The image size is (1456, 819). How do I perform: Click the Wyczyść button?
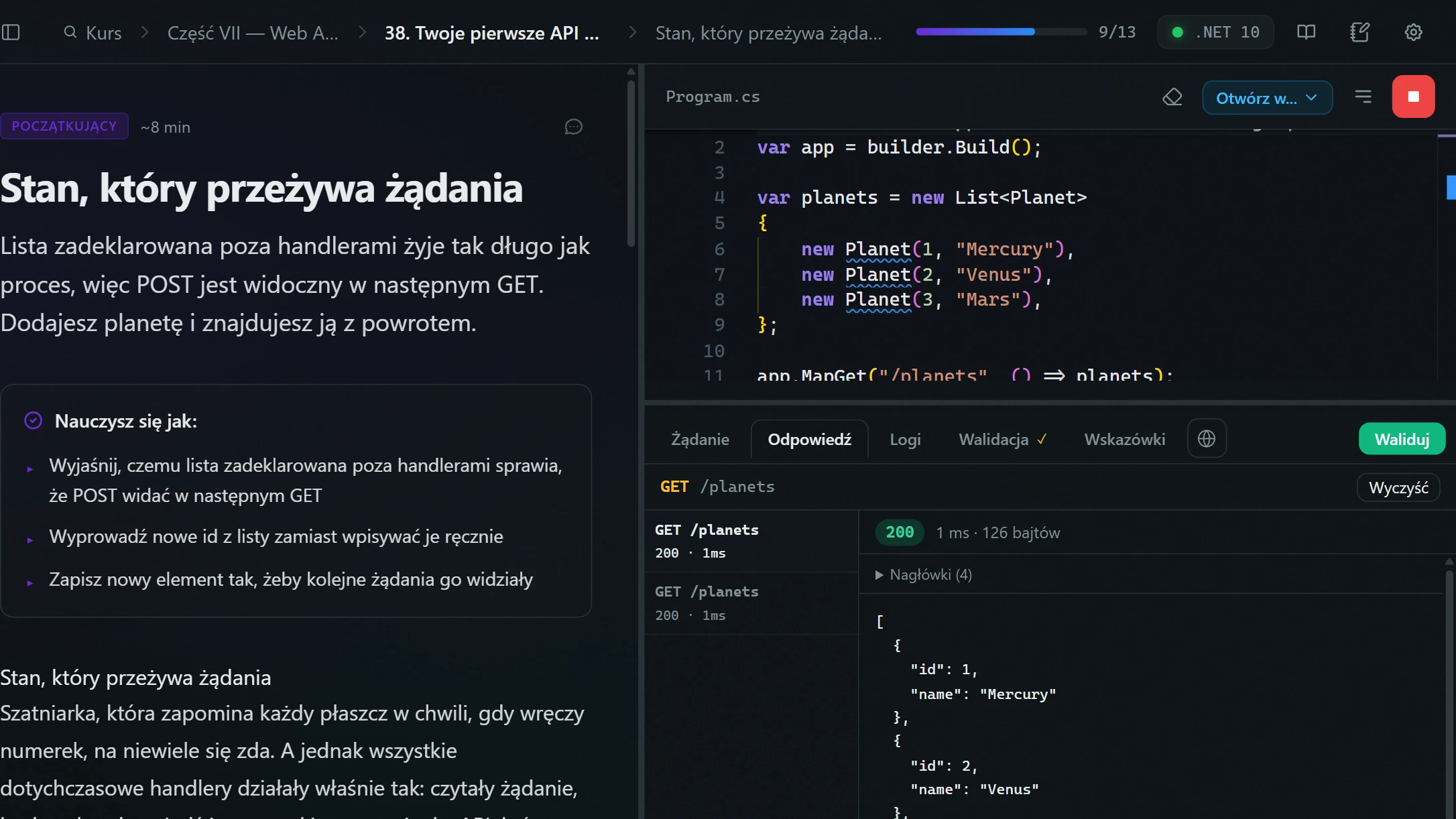point(1398,487)
